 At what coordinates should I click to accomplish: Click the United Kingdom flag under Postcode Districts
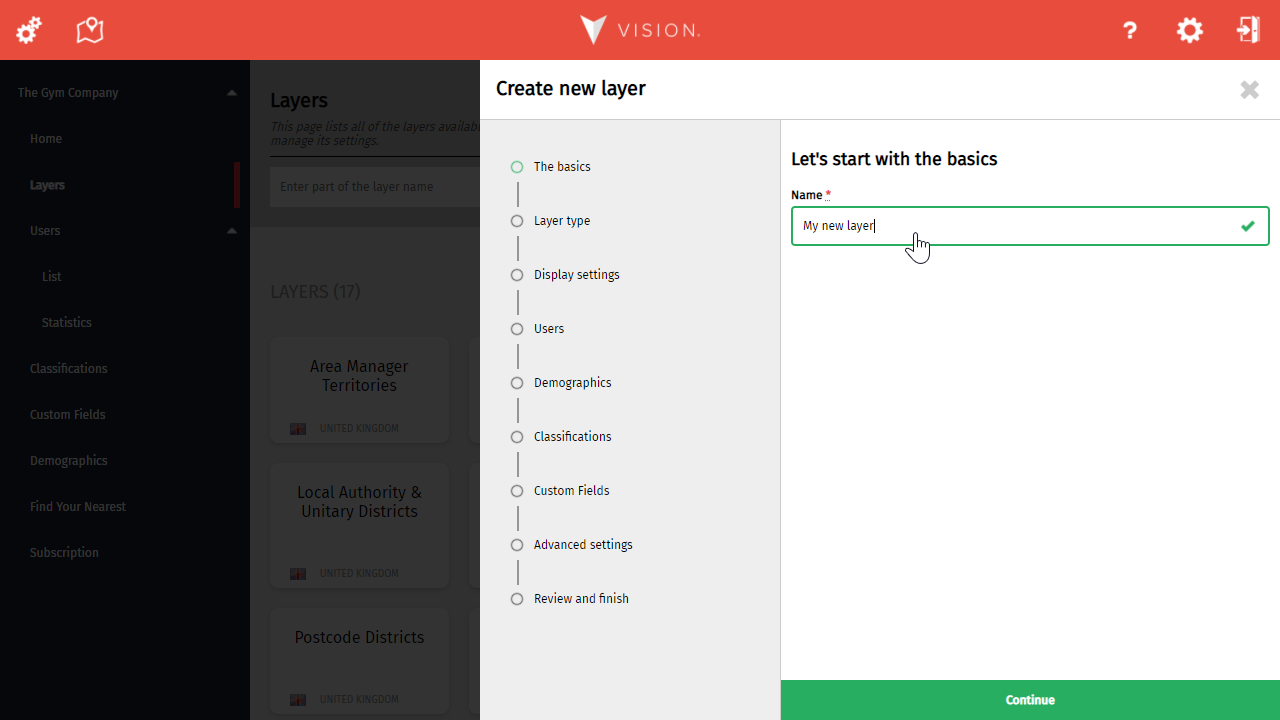click(x=298, y=699)
